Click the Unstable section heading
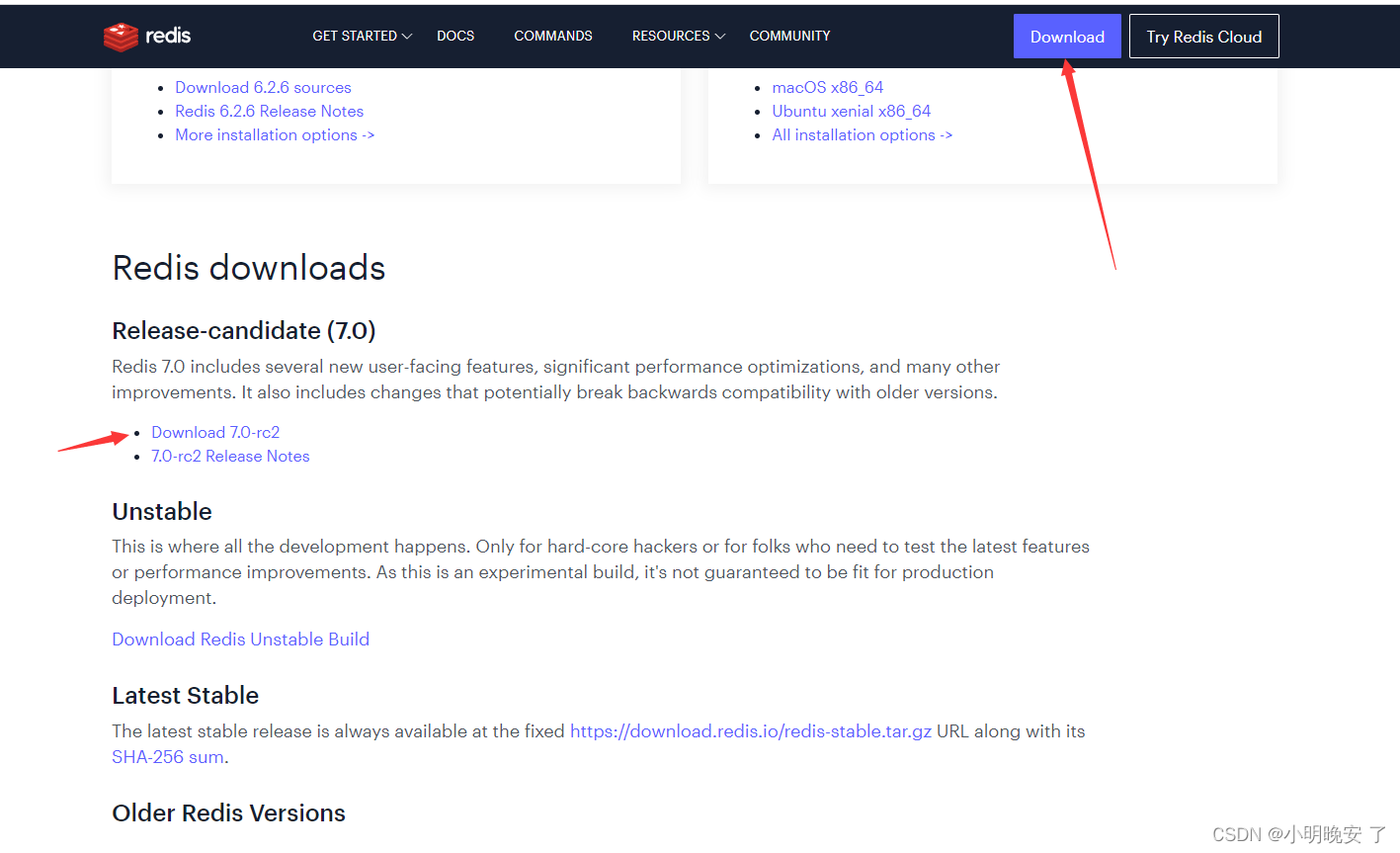Image resolution: width=1400 pixels, height=853 pixels. tap(162, 511)
